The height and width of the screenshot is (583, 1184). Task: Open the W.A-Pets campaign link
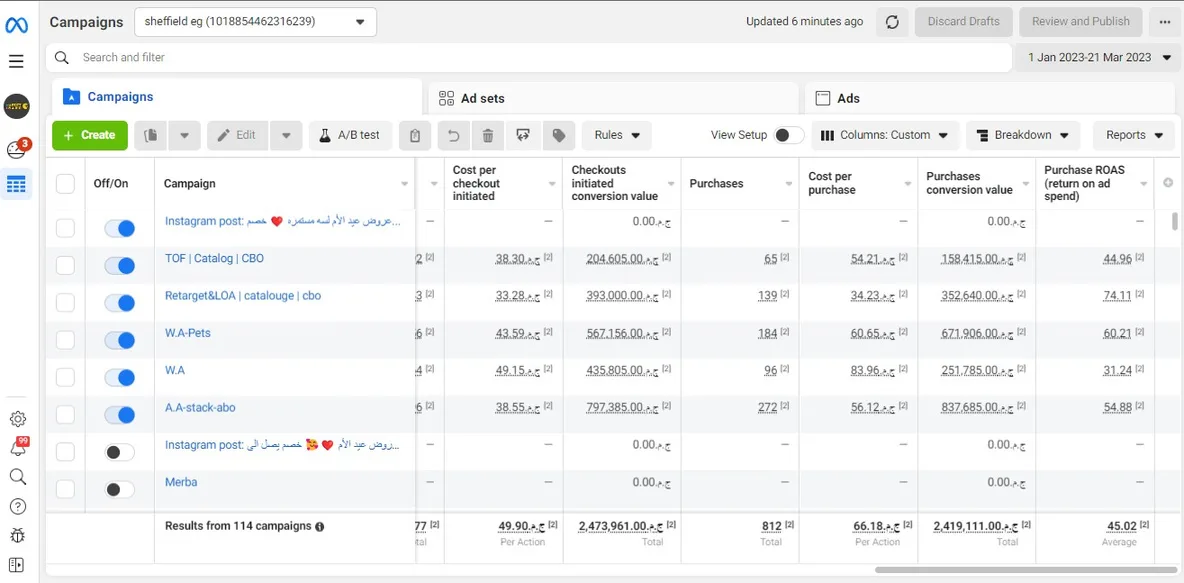pyautogui.click(x=188, y=332)
